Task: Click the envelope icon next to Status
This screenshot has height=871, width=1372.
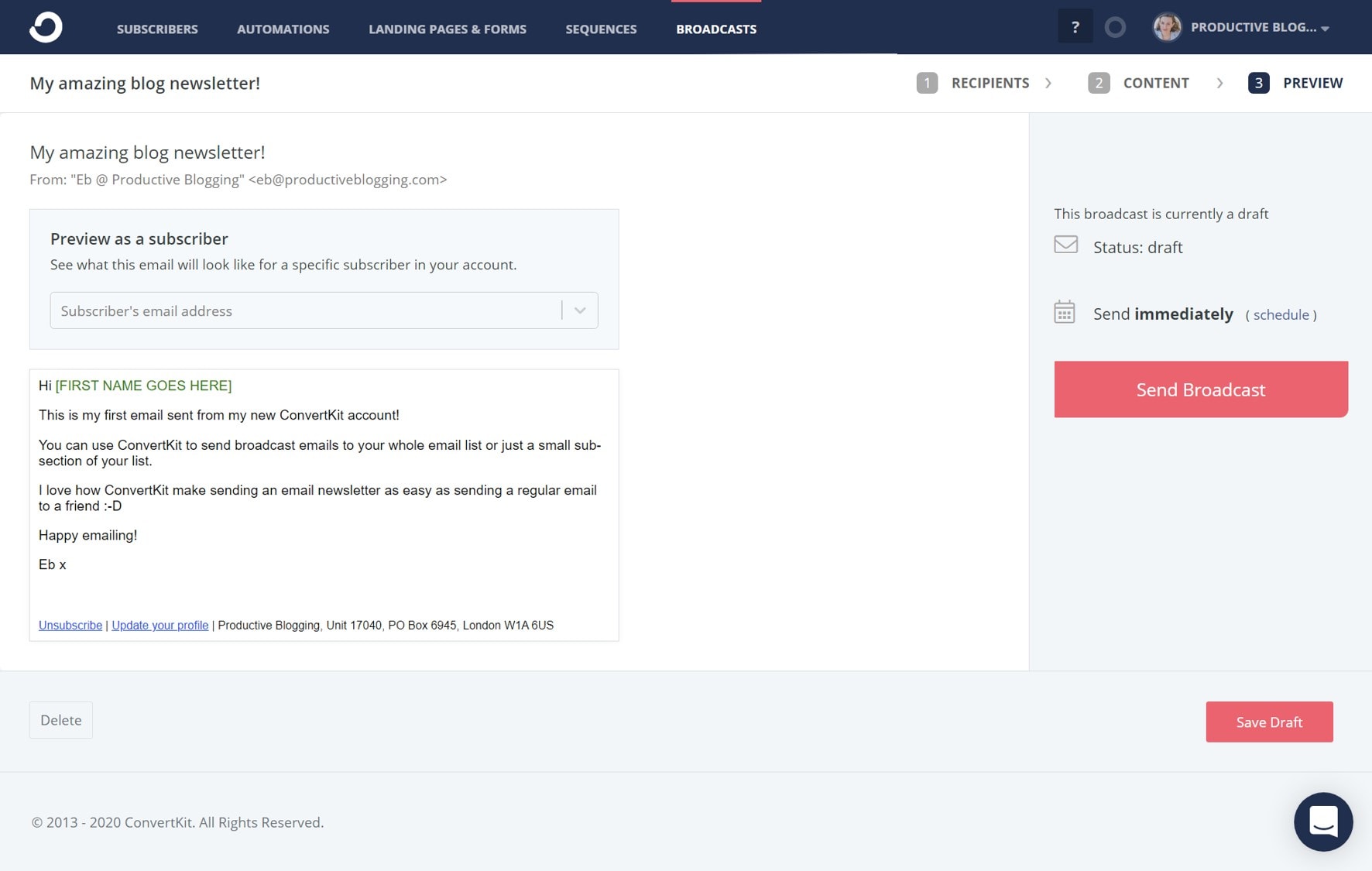Action: point(1066,245)
